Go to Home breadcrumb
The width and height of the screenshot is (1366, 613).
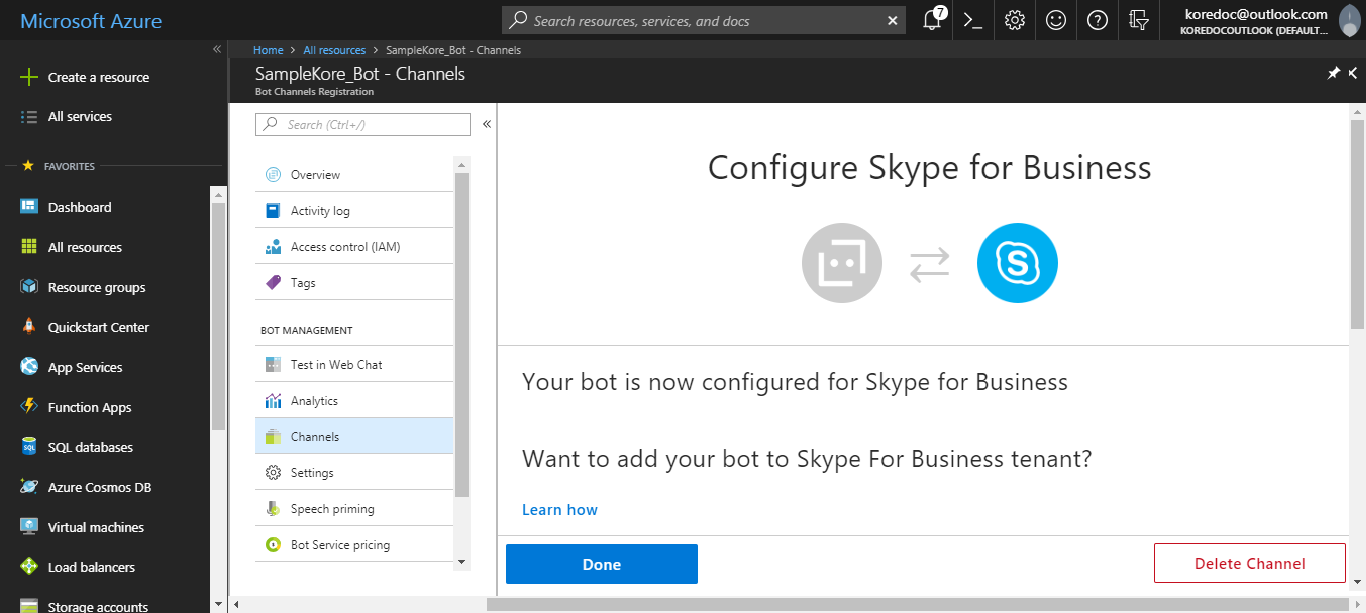pyautogui.click(x=268, y=50)
